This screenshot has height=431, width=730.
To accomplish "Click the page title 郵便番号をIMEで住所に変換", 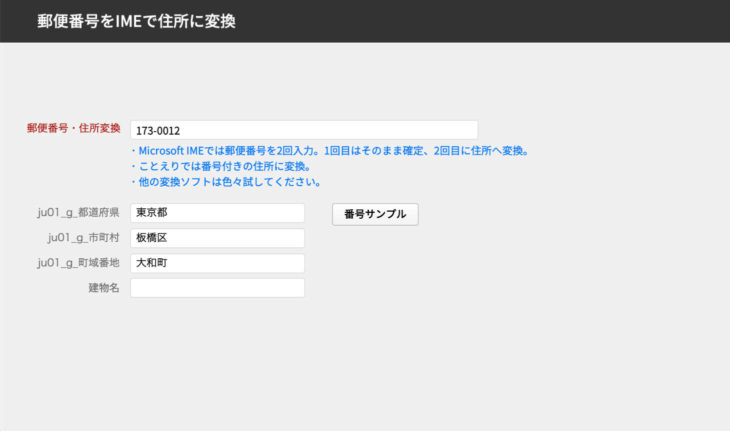I will coord(136,20).
